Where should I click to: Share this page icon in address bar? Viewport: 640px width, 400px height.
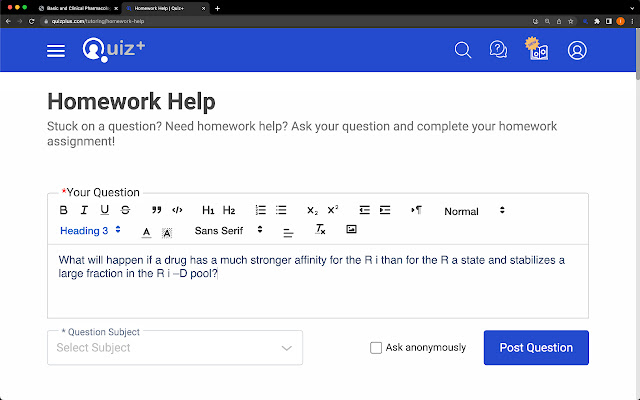pyautogui.click(x=559, y=21)
